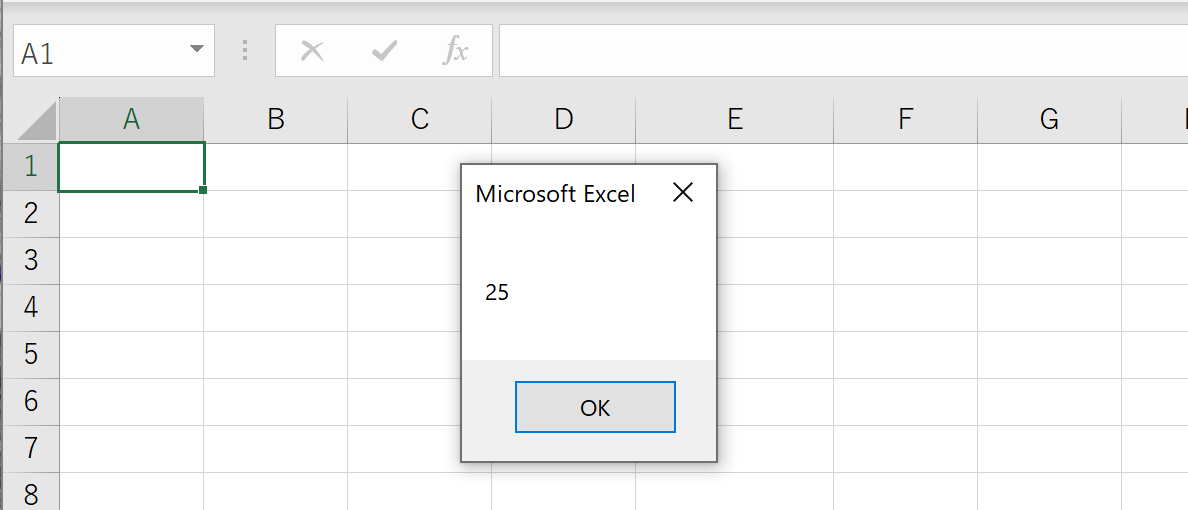The width and height of the screenshot is (1188, 510).
Task: Select row 8 header
Action: click(30, 493)
